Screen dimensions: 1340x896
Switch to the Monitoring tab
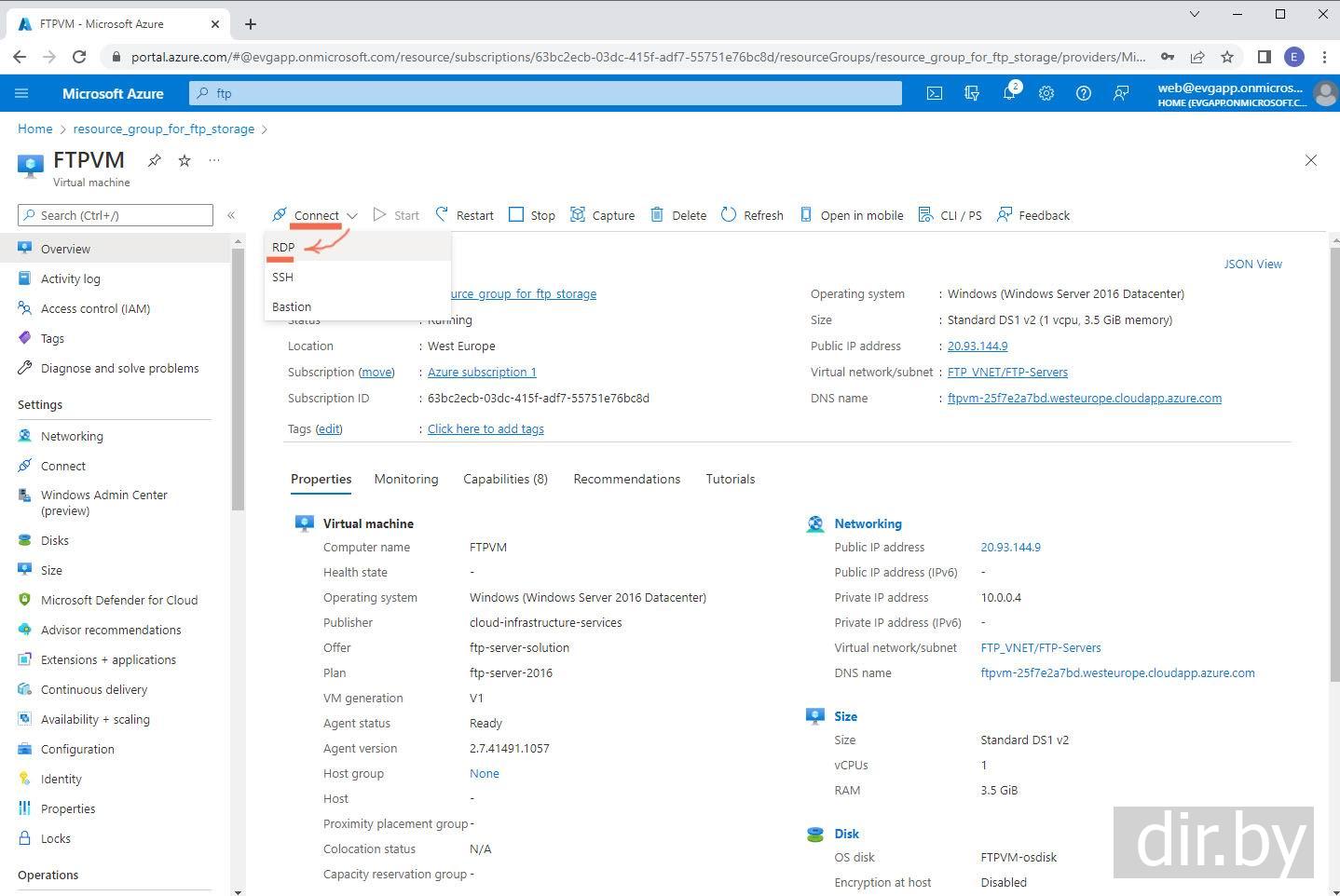coord(406,479)
